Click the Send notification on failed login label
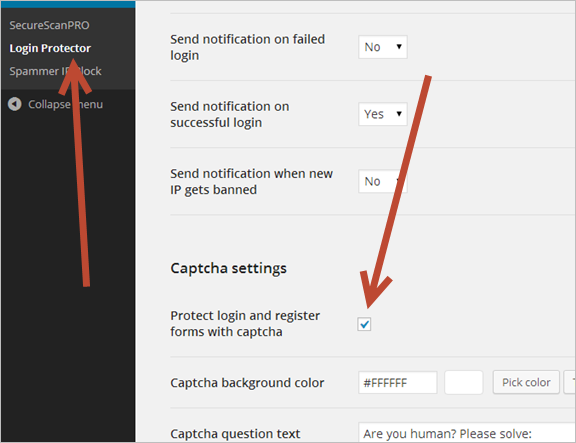Image resolution: width=576 pixels, height=443 pixels. [247, 47]
